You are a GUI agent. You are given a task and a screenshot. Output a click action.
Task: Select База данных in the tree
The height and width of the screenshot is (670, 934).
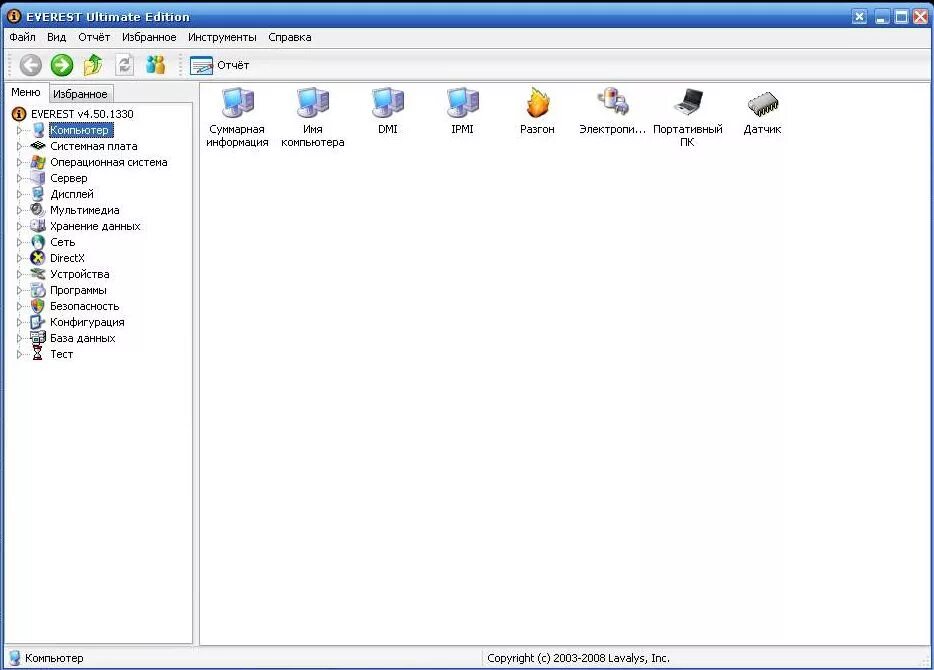[83, 338]
